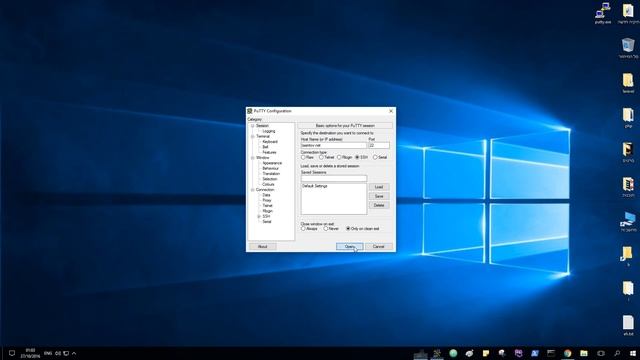Select Features category
Image resolution: width=640 pixels, height=360 pixels.
pyautogui.click(x=269, y=152)
